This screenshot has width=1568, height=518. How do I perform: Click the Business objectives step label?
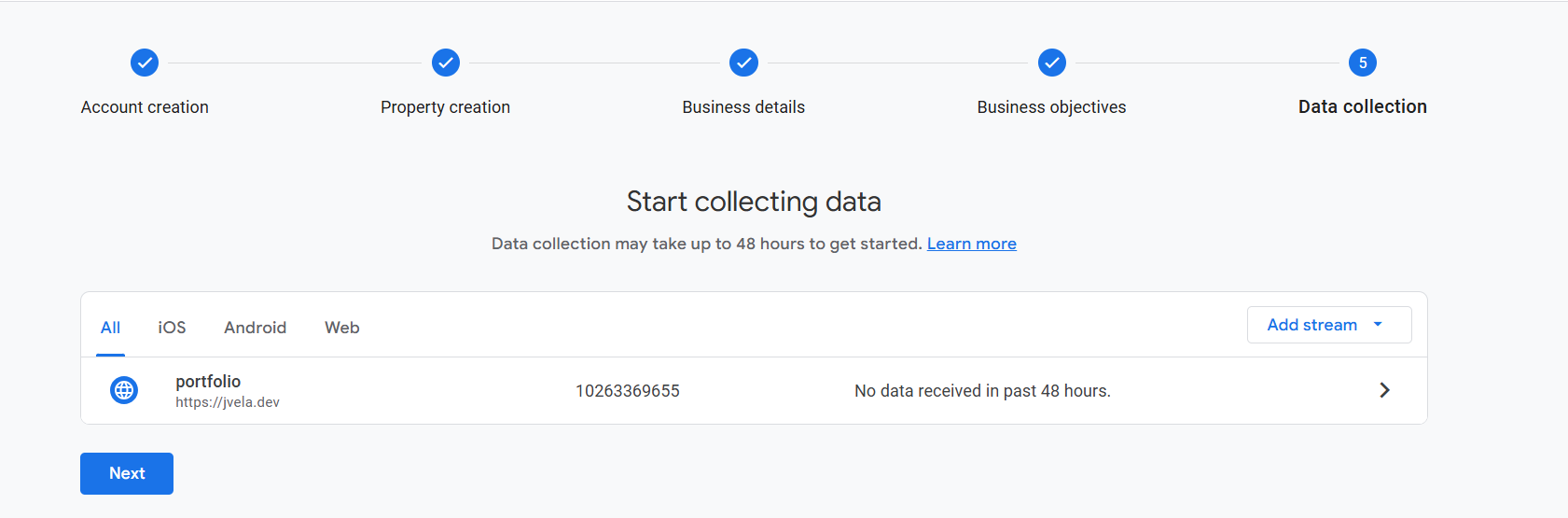coord(1051,107)
